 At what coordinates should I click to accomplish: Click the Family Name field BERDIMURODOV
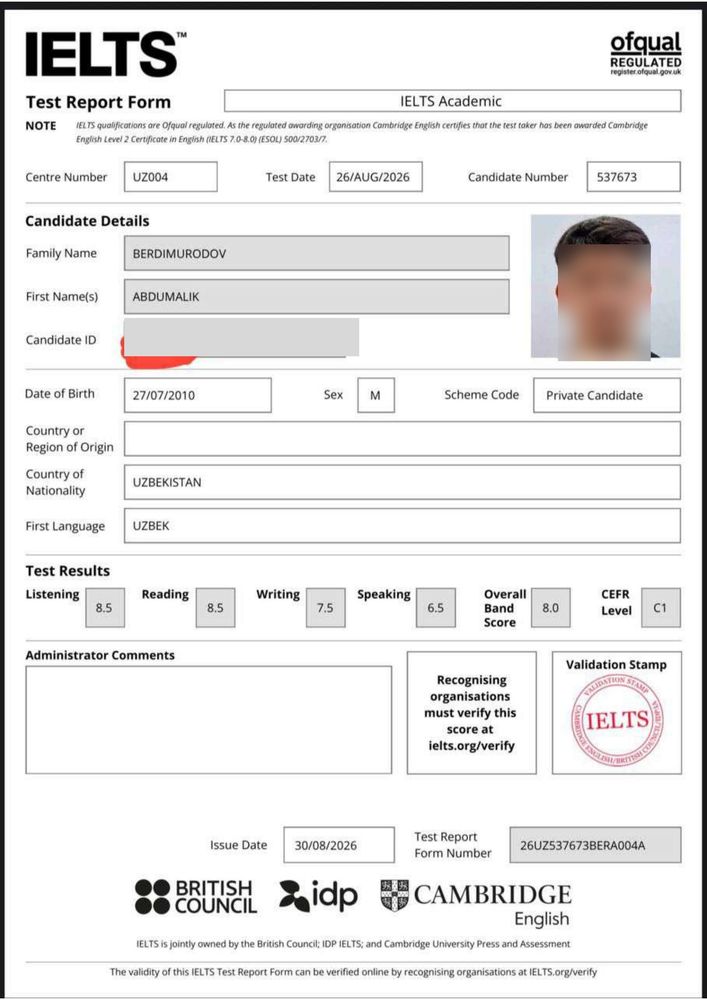click(x=317, y=253)
